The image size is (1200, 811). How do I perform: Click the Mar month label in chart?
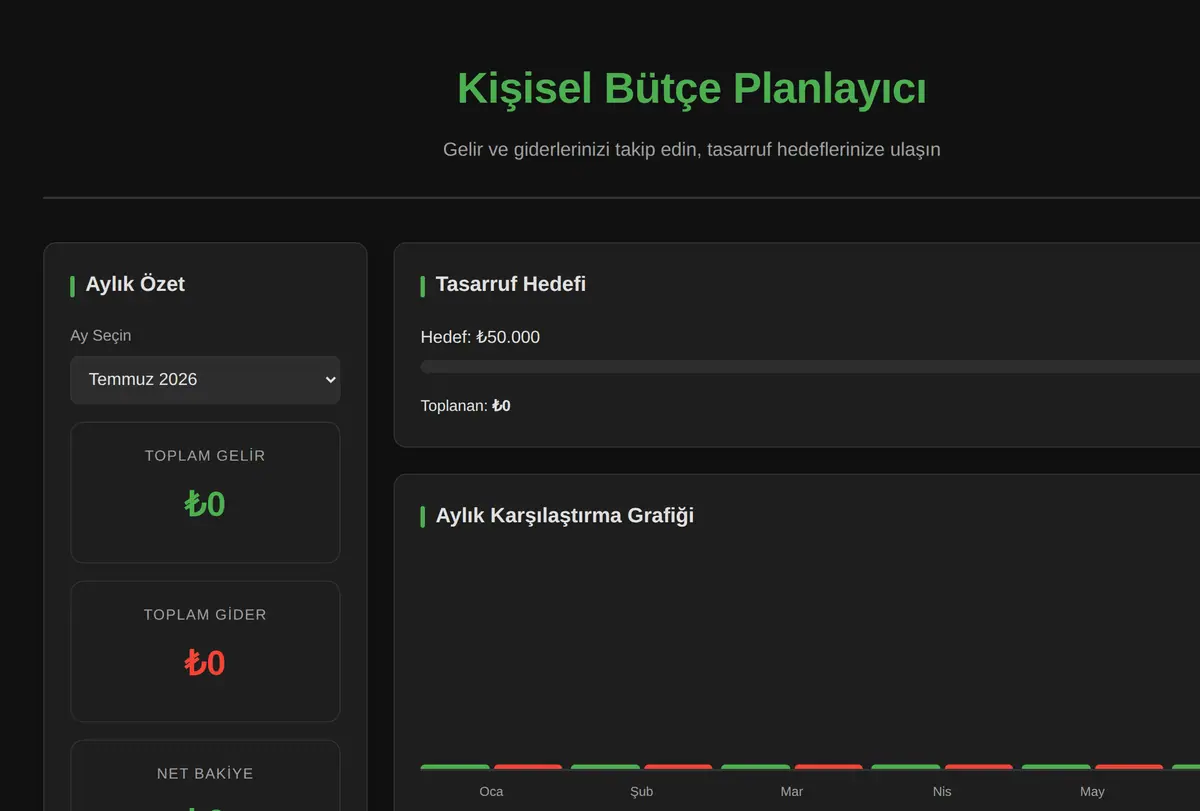(x=792, y=791)
